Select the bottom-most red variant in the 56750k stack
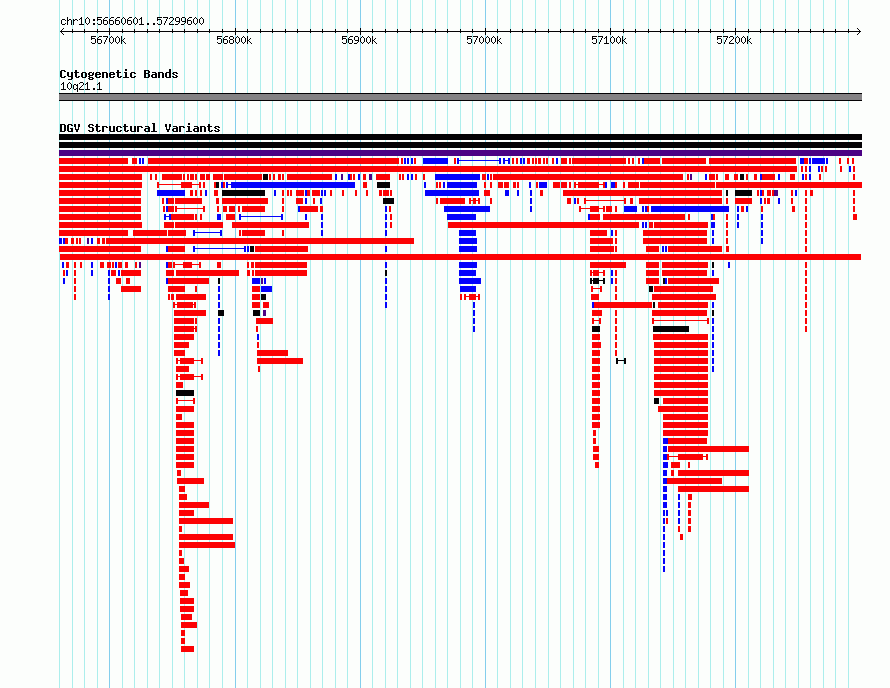 click(188, 649)
